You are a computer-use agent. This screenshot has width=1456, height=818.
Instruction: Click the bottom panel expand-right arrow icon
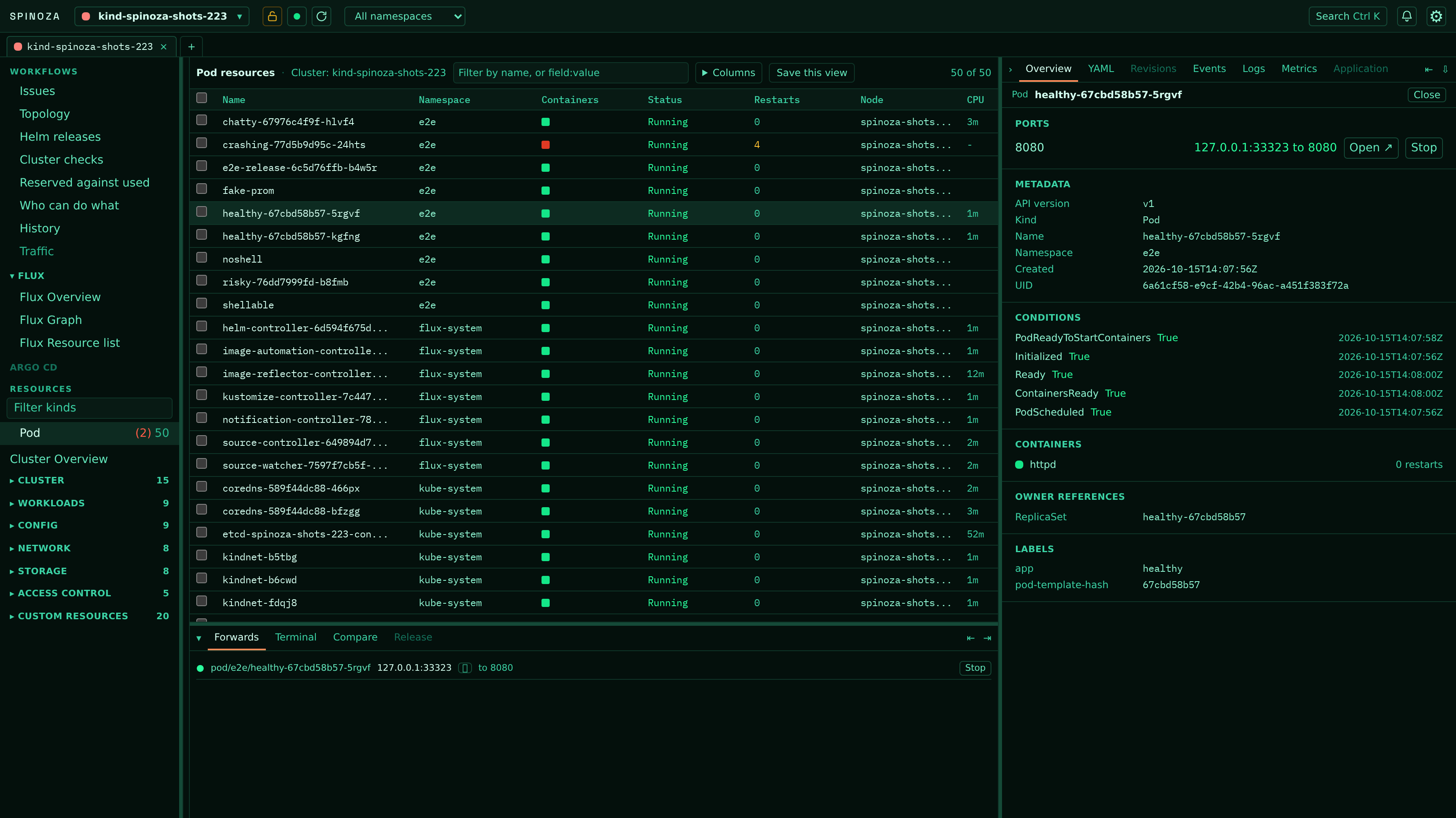(987, 638)
